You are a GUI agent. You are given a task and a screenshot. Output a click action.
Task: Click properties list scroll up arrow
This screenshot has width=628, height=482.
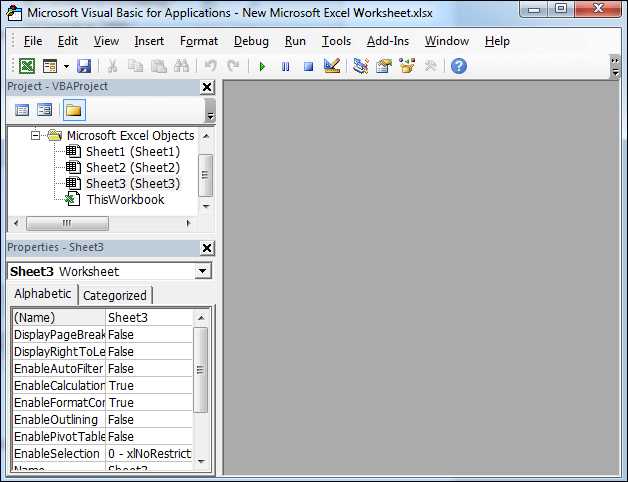click(201, 318)
